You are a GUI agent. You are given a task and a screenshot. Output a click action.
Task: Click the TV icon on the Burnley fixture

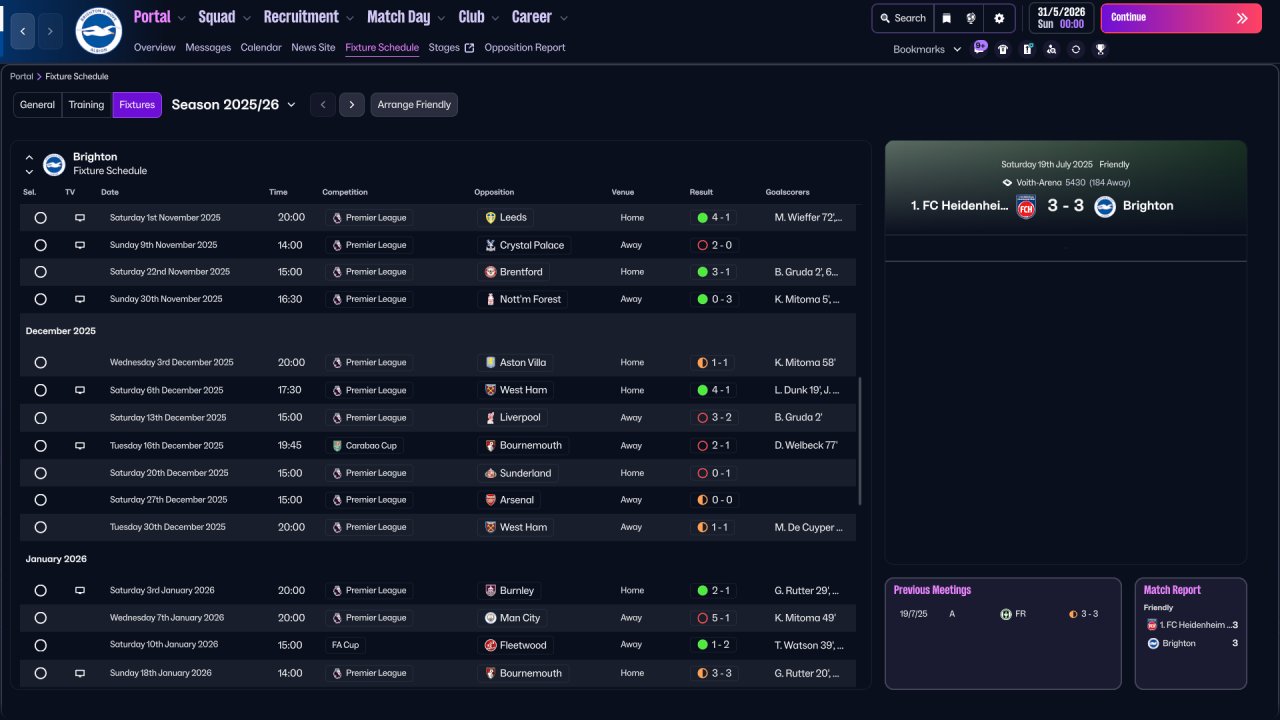80,590
